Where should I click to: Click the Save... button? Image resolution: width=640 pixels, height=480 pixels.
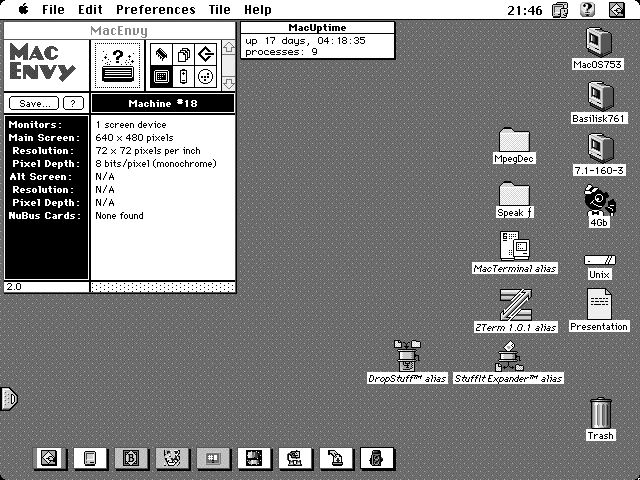(34, 103)
